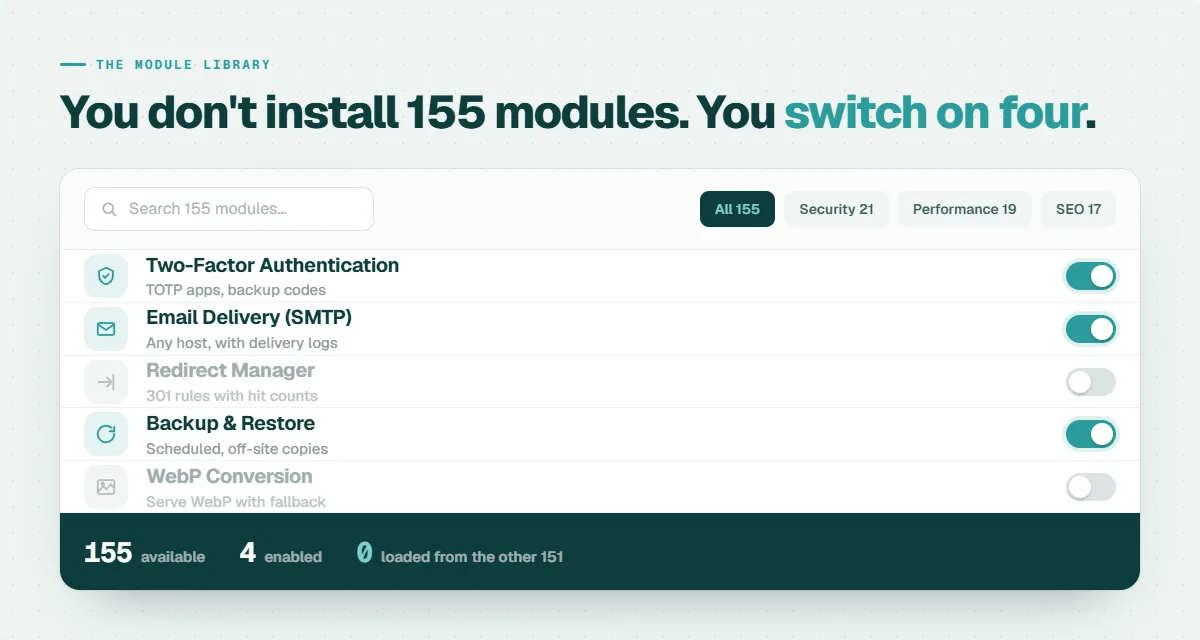Turn off Email Delivery (SMTP) switch
Image resolution: width=1200 pixels, height=640 pixels.
(x=1090, y=329)
